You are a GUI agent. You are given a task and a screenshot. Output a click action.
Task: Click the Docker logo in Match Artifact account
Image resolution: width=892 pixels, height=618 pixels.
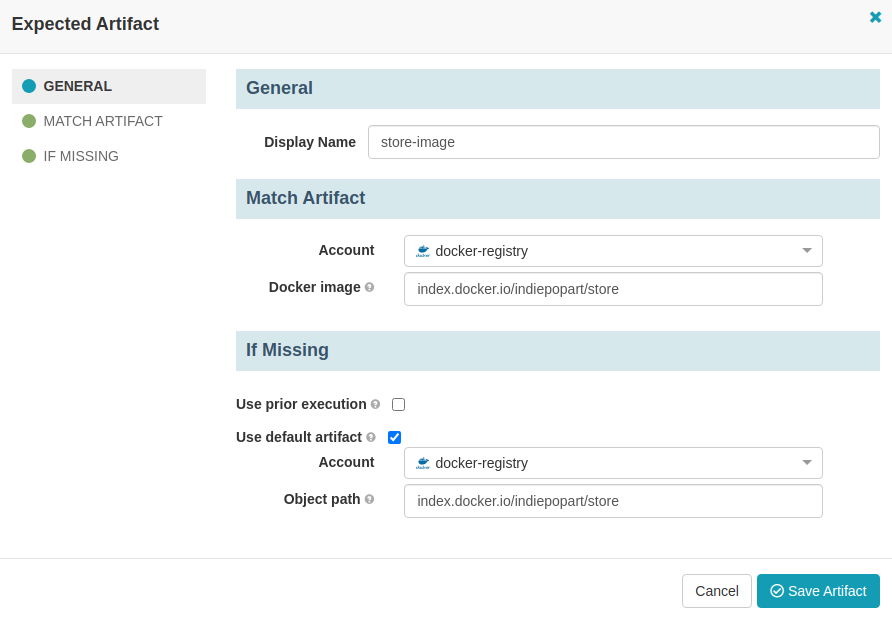point(423,251)
